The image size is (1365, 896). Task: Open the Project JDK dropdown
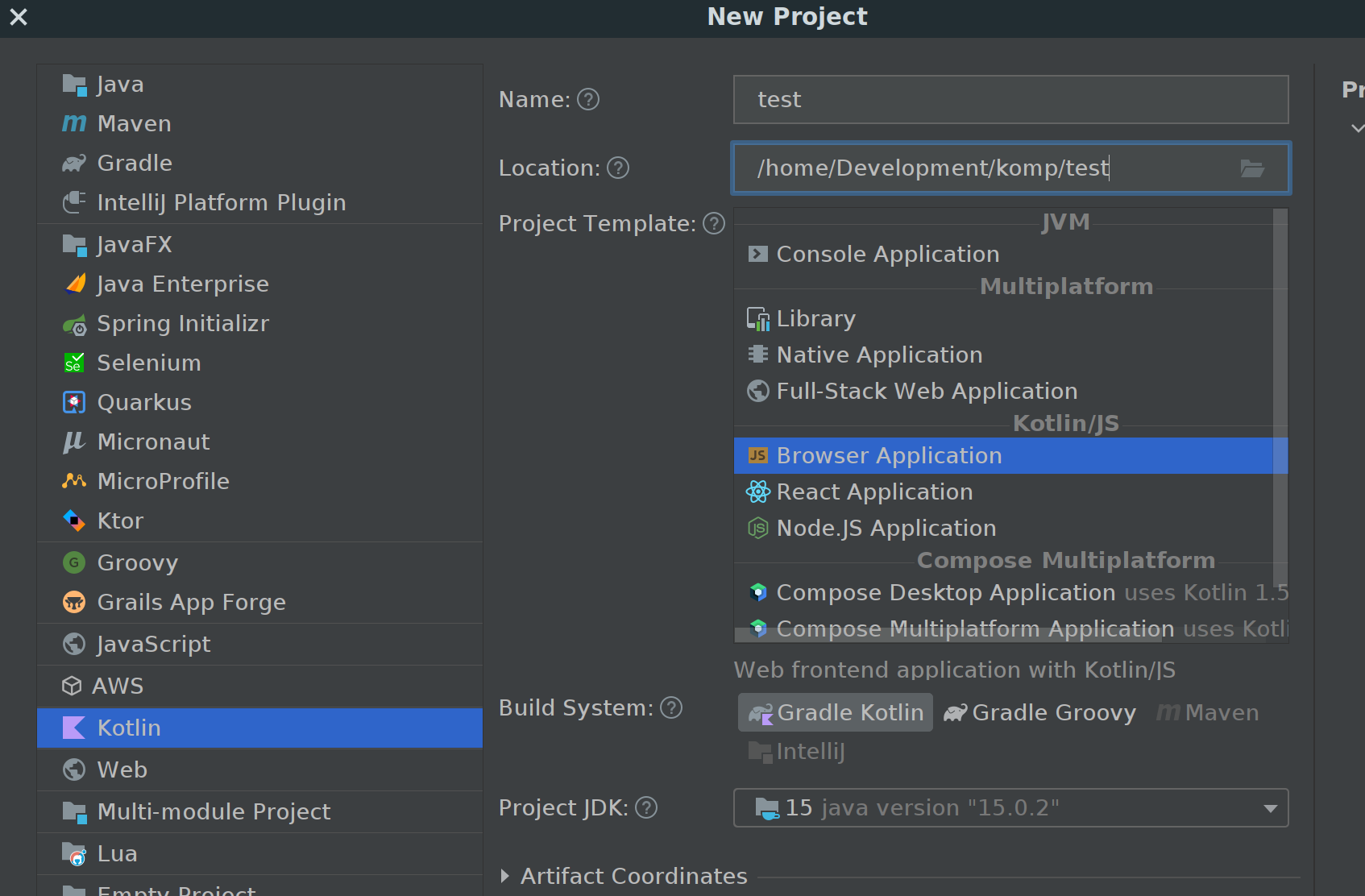(1271, 807)
